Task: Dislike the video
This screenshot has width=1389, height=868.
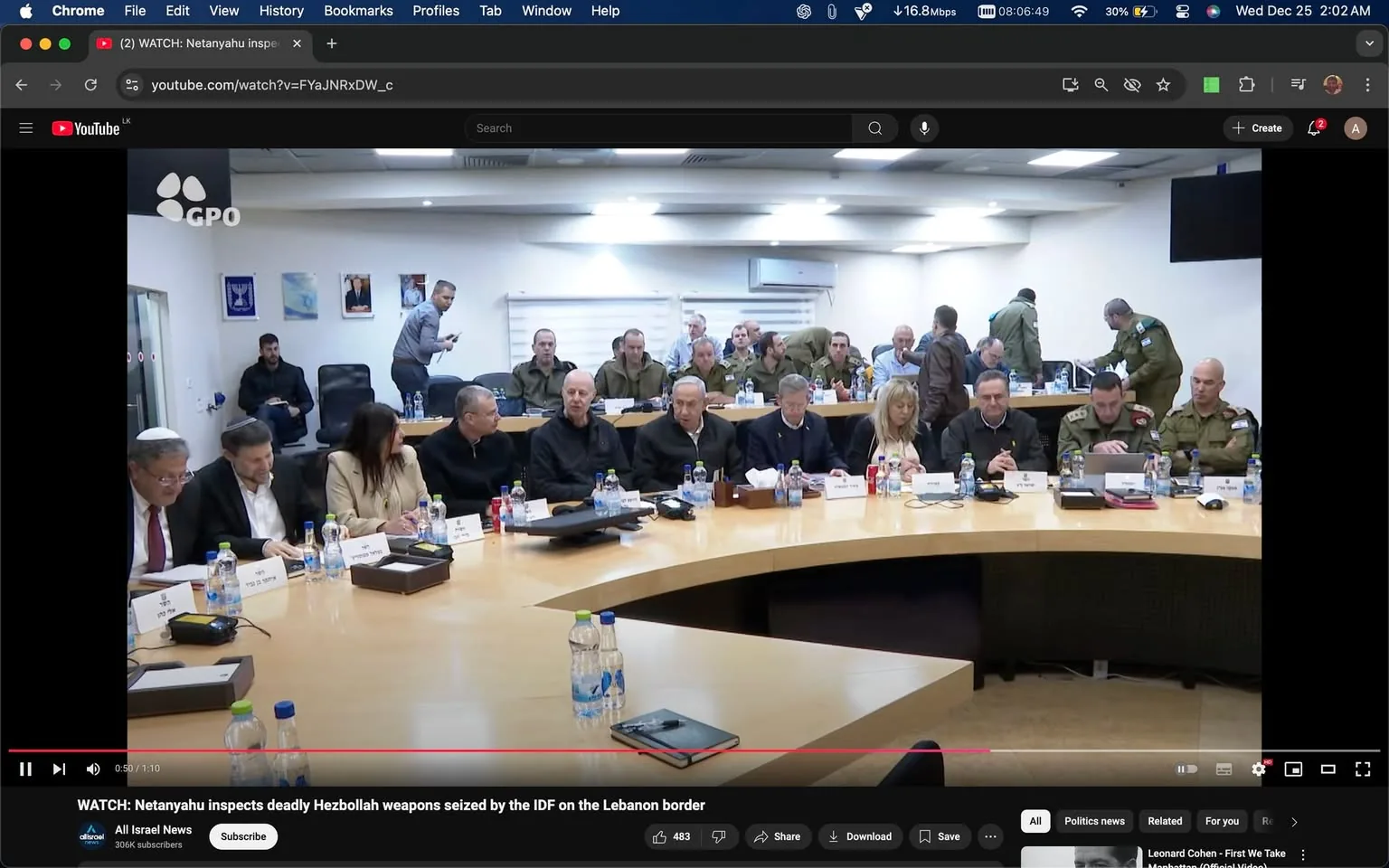Action: (x=719, y=836)
